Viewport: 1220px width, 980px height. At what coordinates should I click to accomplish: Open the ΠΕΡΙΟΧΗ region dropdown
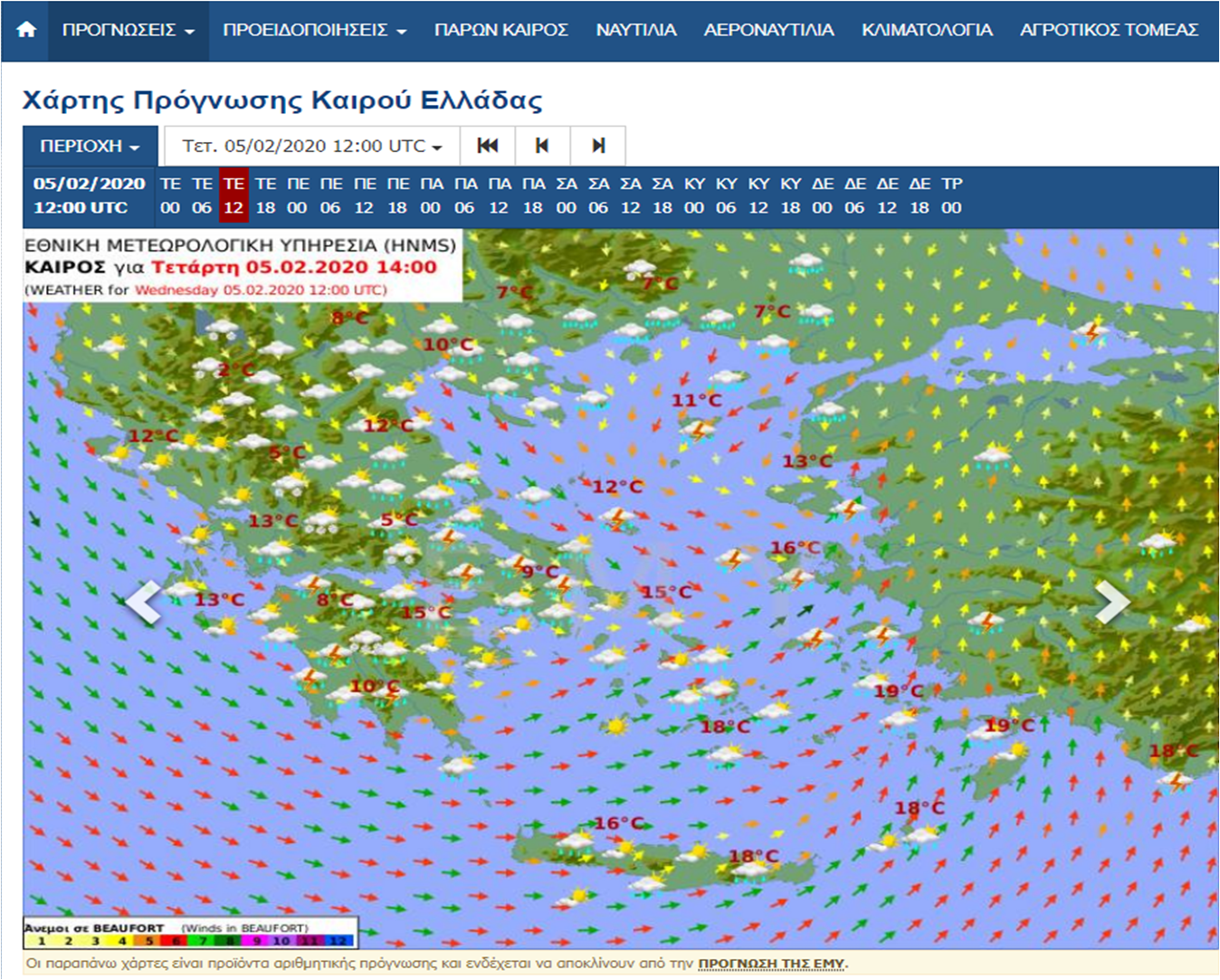pos(90,146)
